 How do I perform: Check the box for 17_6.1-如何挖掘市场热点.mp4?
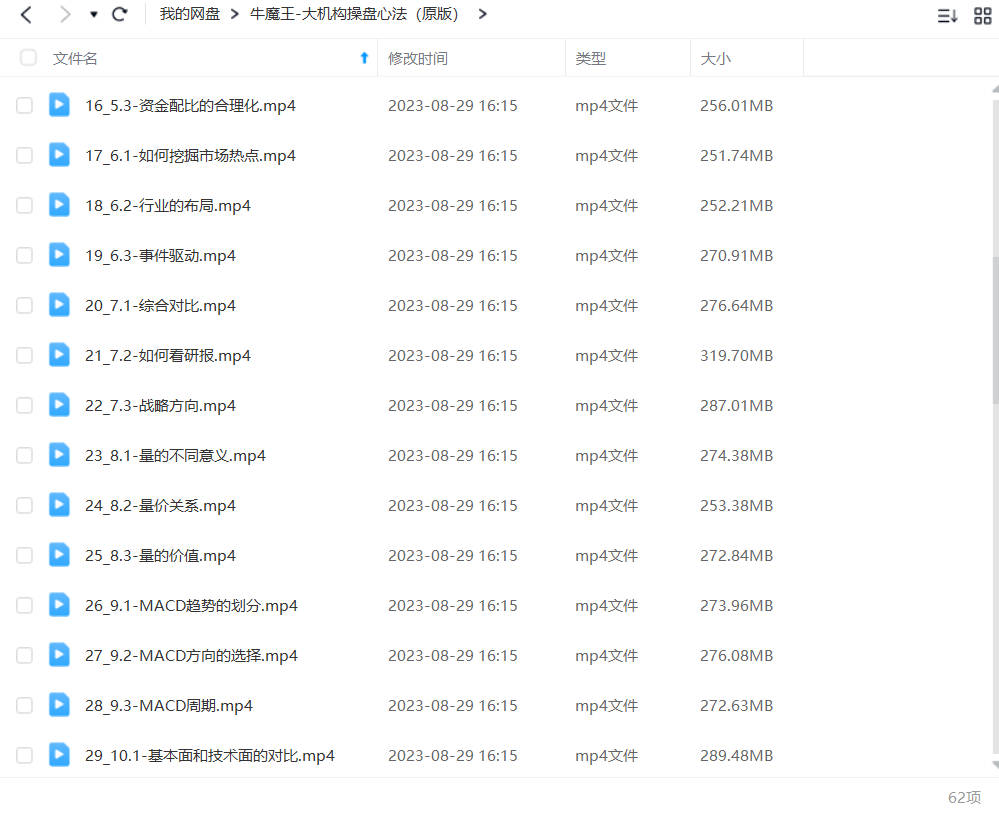coord(24,155)
